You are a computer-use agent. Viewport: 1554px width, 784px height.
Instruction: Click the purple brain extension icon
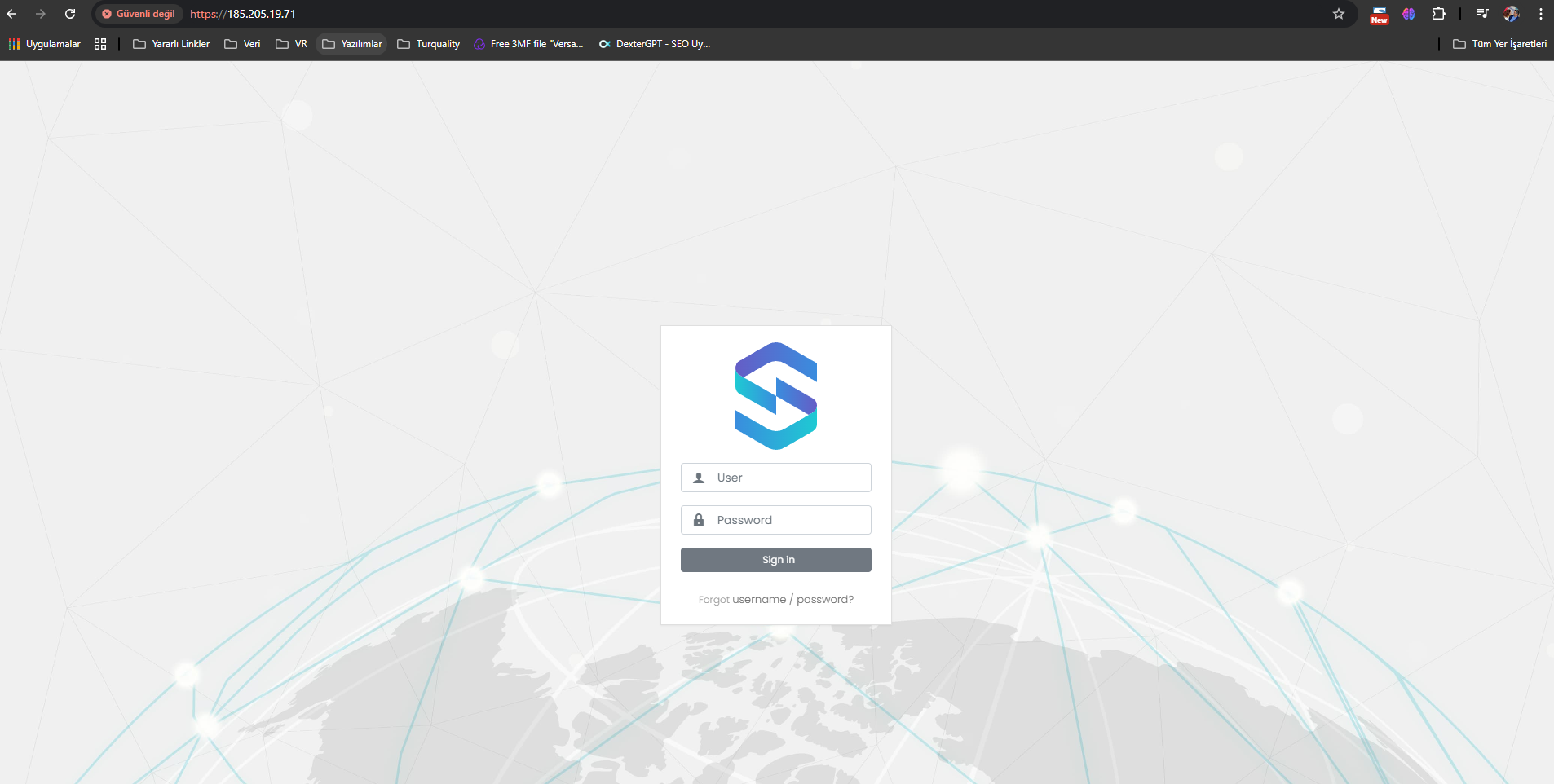coord(1408,14)
